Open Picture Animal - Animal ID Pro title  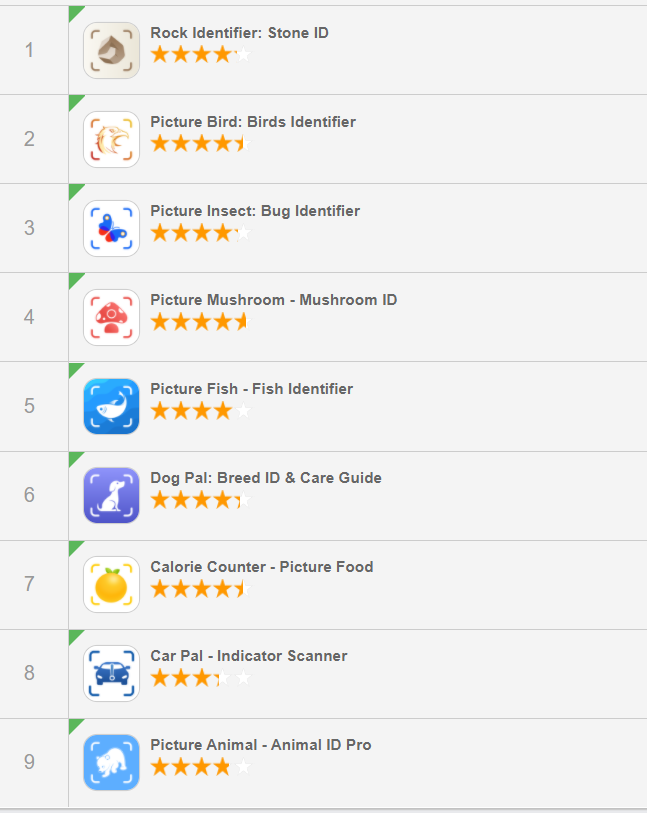260,745
